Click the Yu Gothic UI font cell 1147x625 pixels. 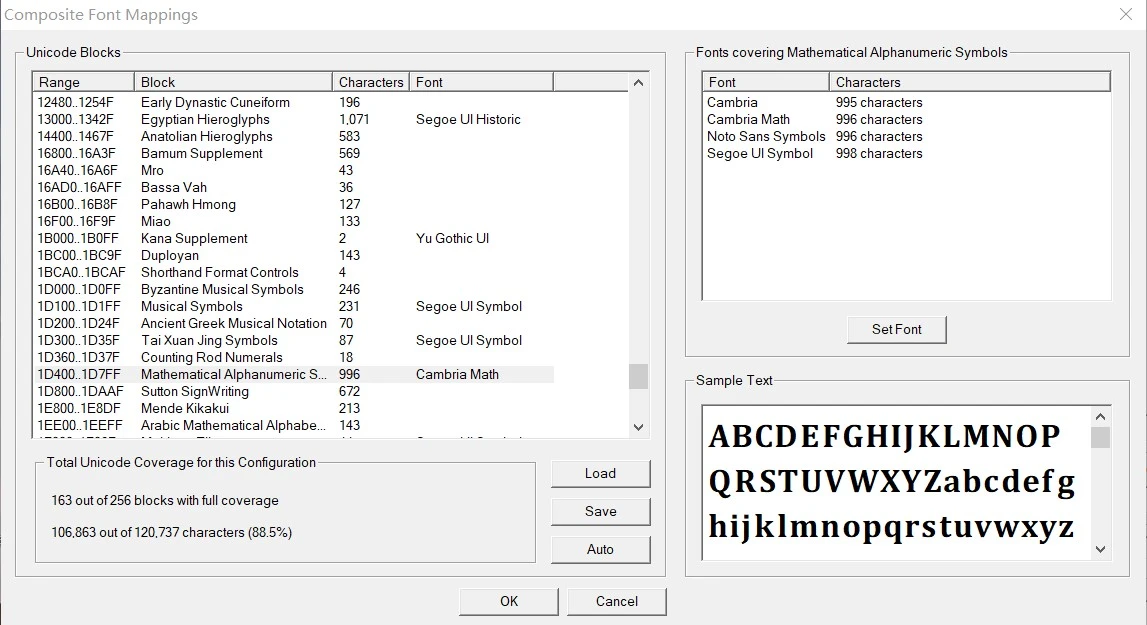pyautogui.click(x=452, y=239)
